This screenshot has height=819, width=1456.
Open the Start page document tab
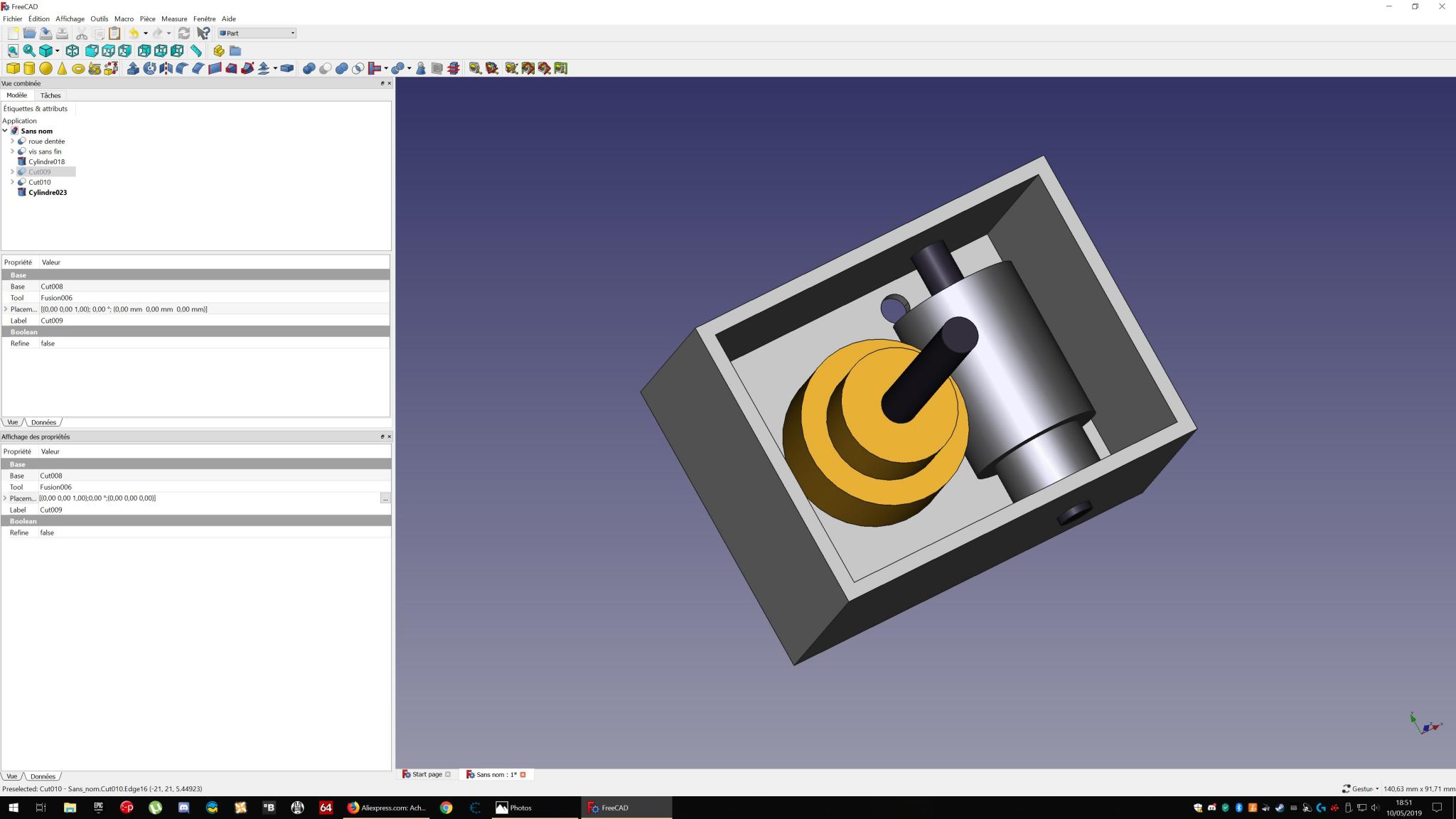click(427, 774)
